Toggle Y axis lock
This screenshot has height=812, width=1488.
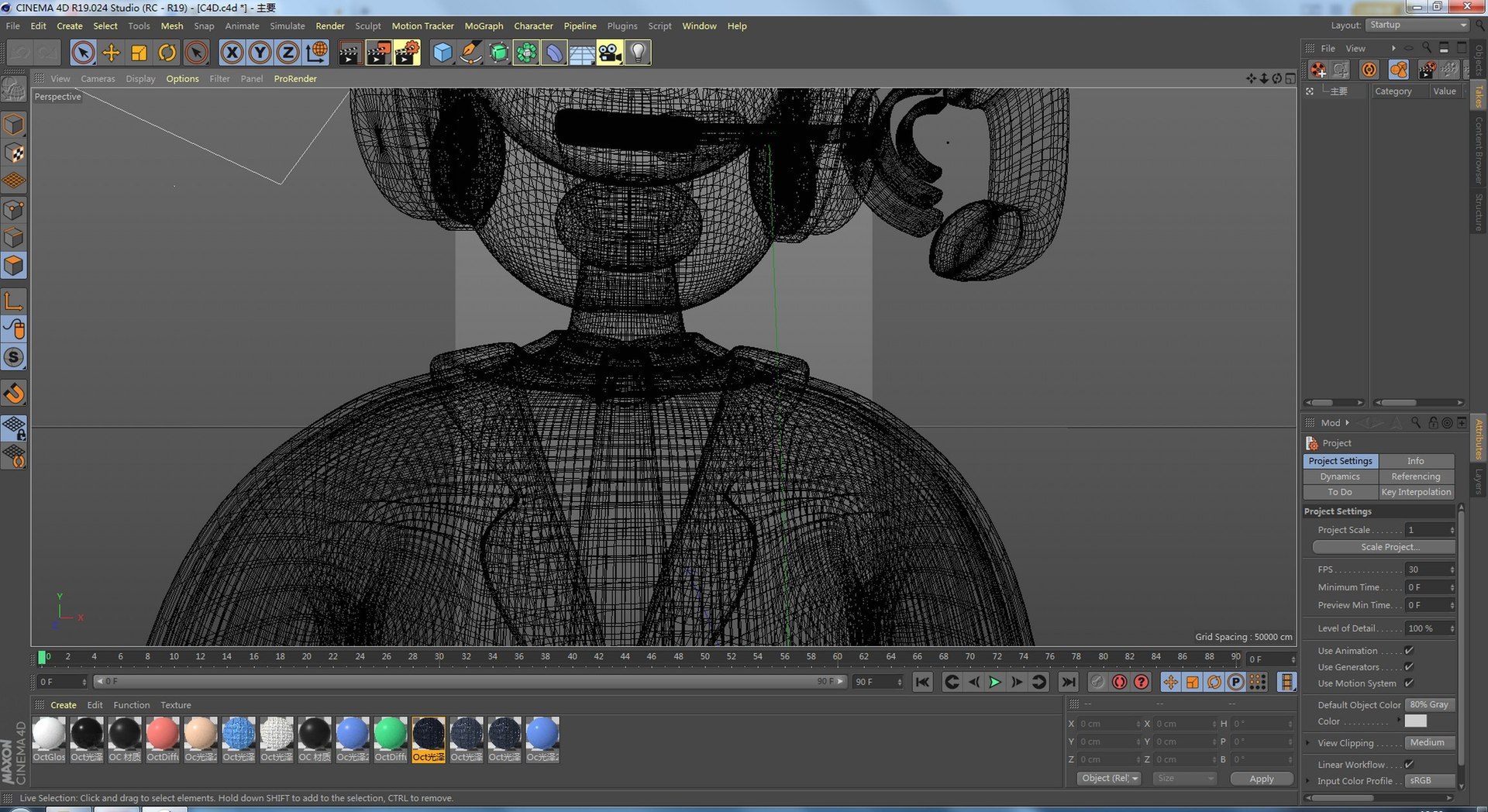tap(260, 53)
